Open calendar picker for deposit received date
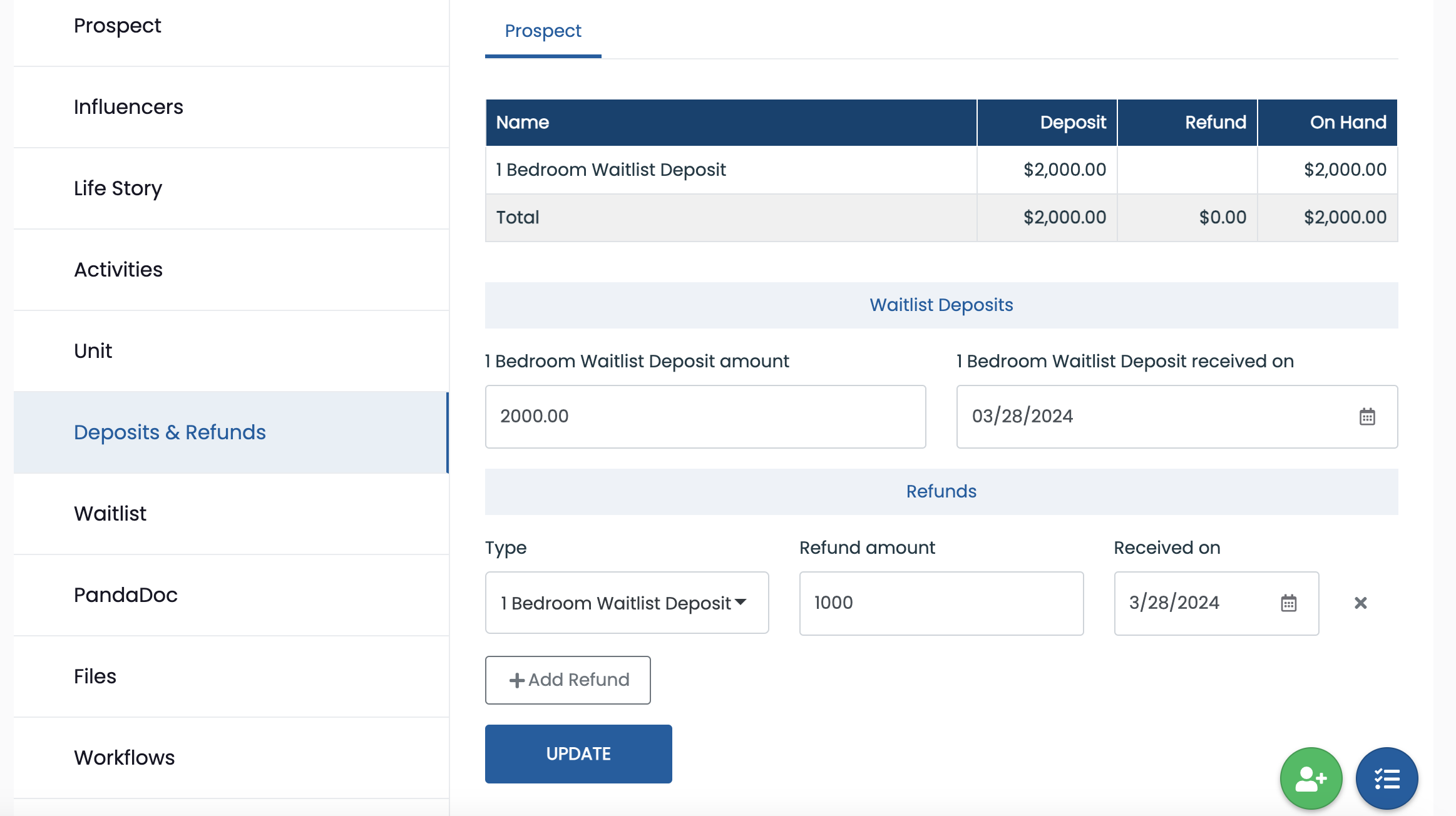Screen dimensions: 1456x816 [x=1367, y=417]
